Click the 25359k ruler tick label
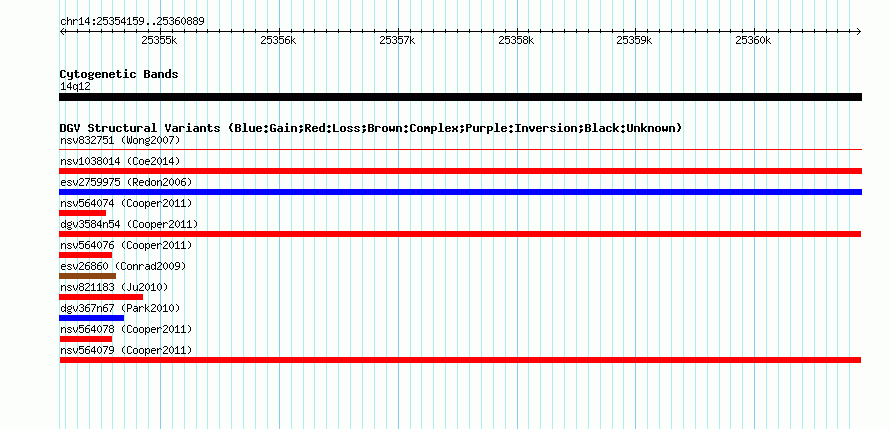 (x=635, y=40)
